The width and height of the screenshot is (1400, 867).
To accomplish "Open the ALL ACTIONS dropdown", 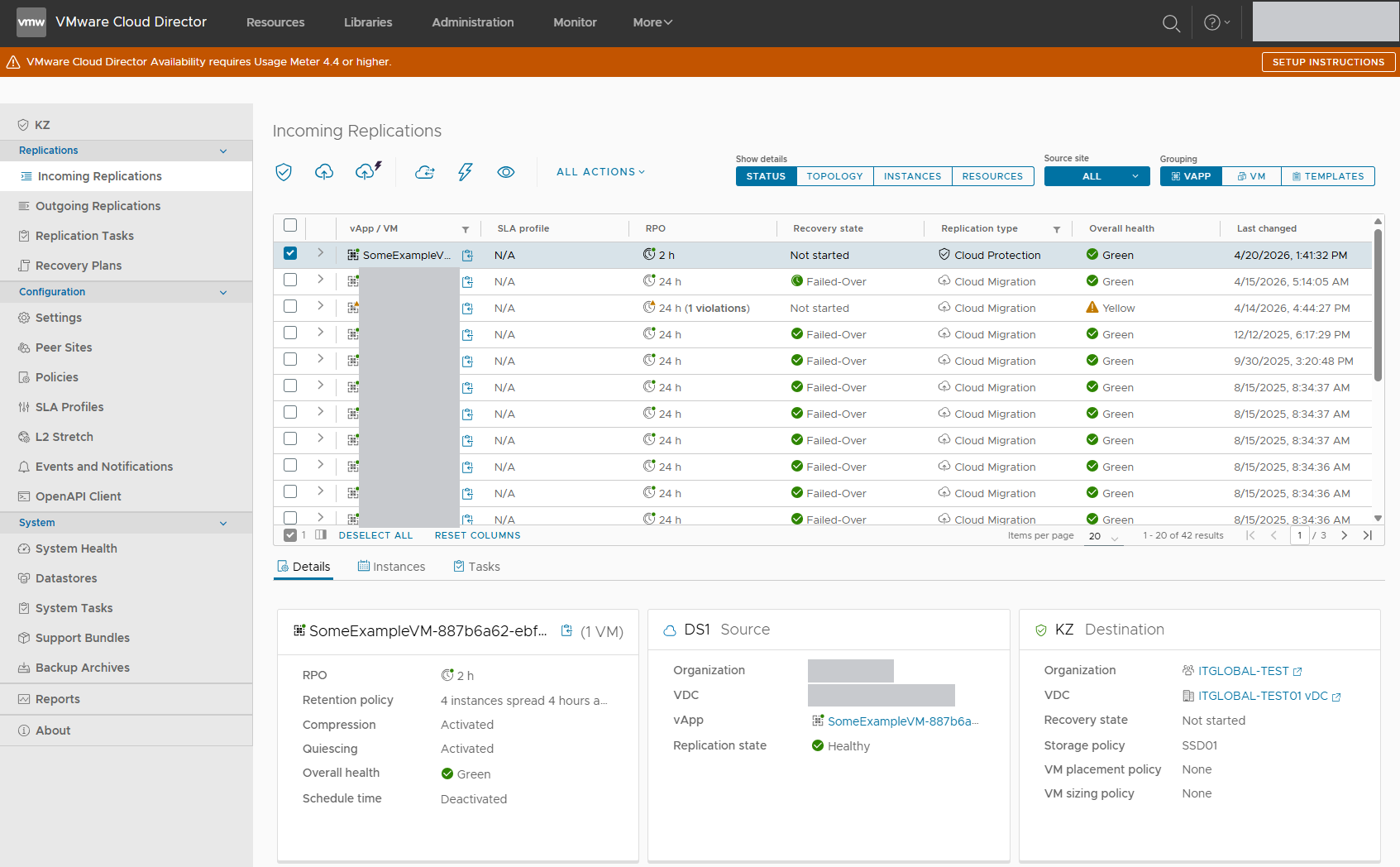I will coord(600,172).
